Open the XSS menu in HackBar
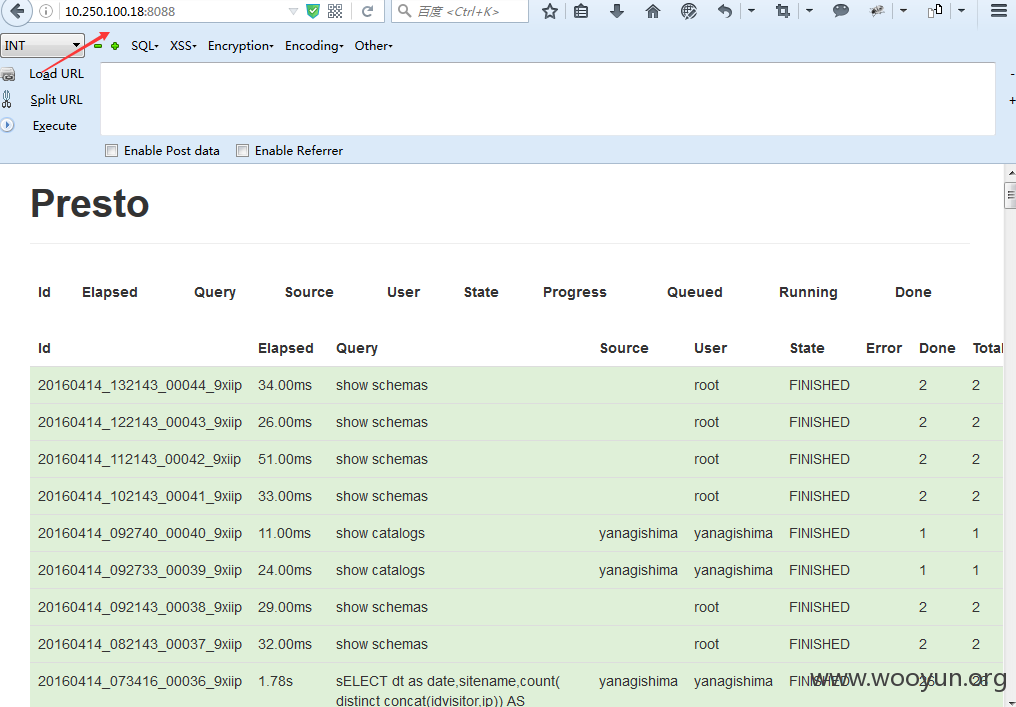Viewport: 1016px width, 707px height. pyautogui.click(x=183, y=46)
